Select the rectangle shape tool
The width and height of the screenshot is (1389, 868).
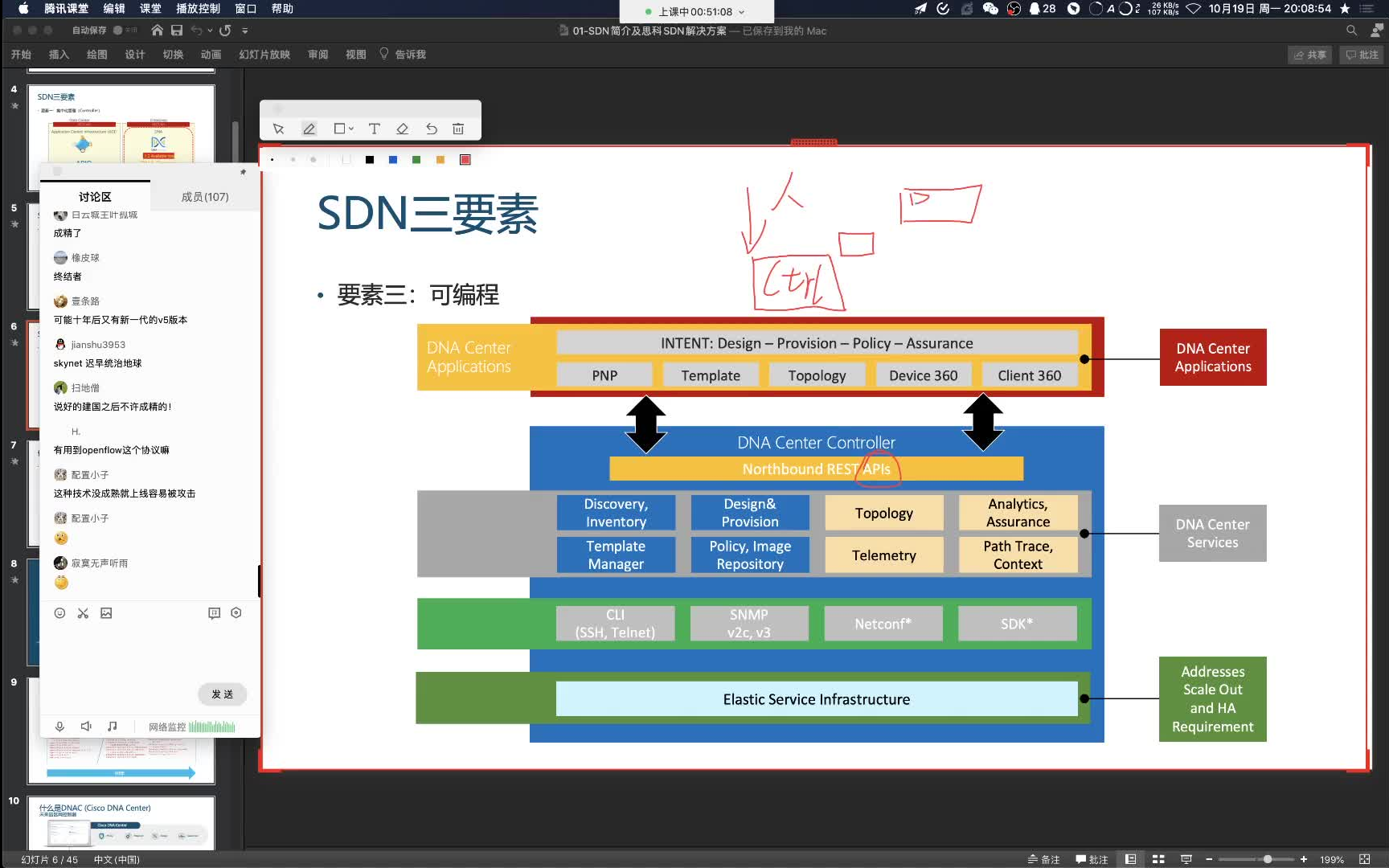(339, 129)
